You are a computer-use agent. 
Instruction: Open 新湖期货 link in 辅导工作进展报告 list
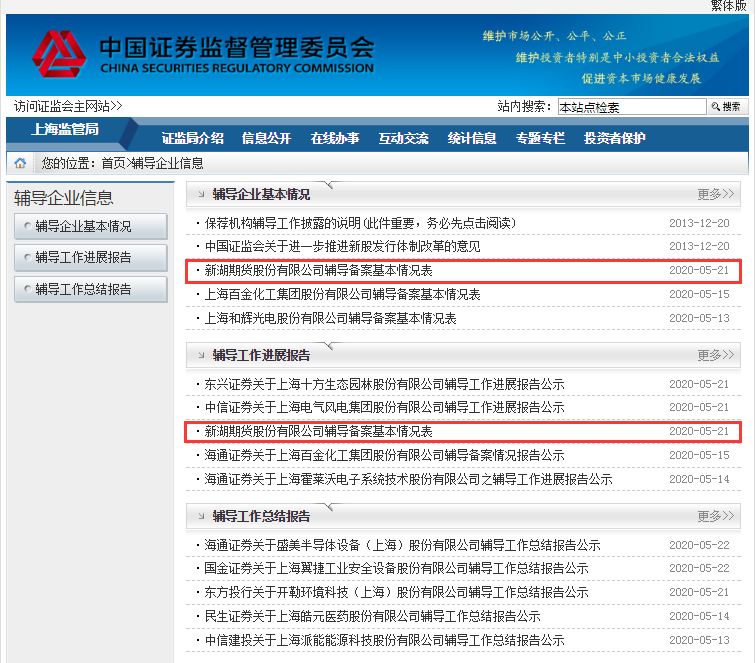click(318, 431)
